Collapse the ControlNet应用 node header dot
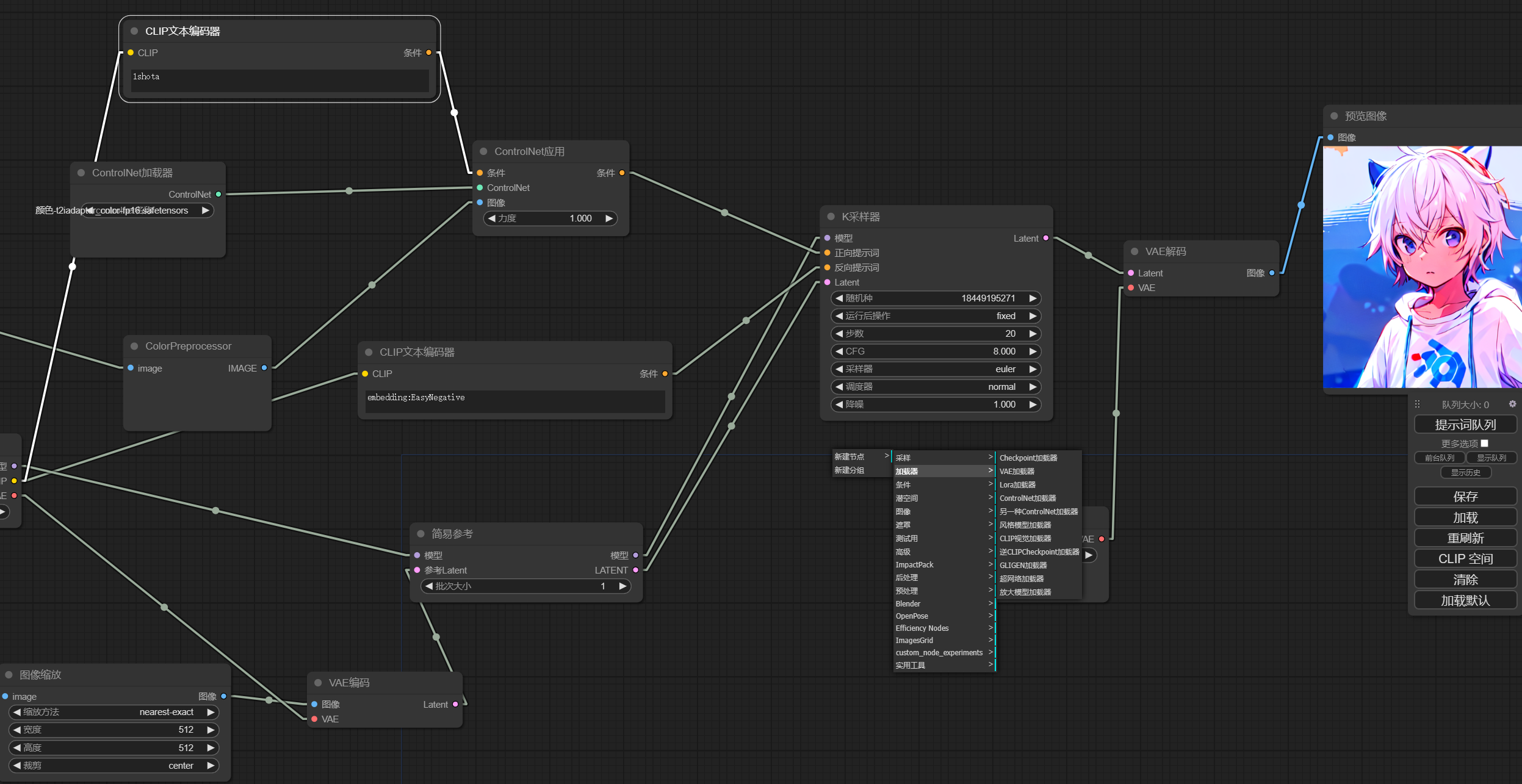Viewport: 1522px width, 784px height. pyautogui.click(x=483, y=151)
